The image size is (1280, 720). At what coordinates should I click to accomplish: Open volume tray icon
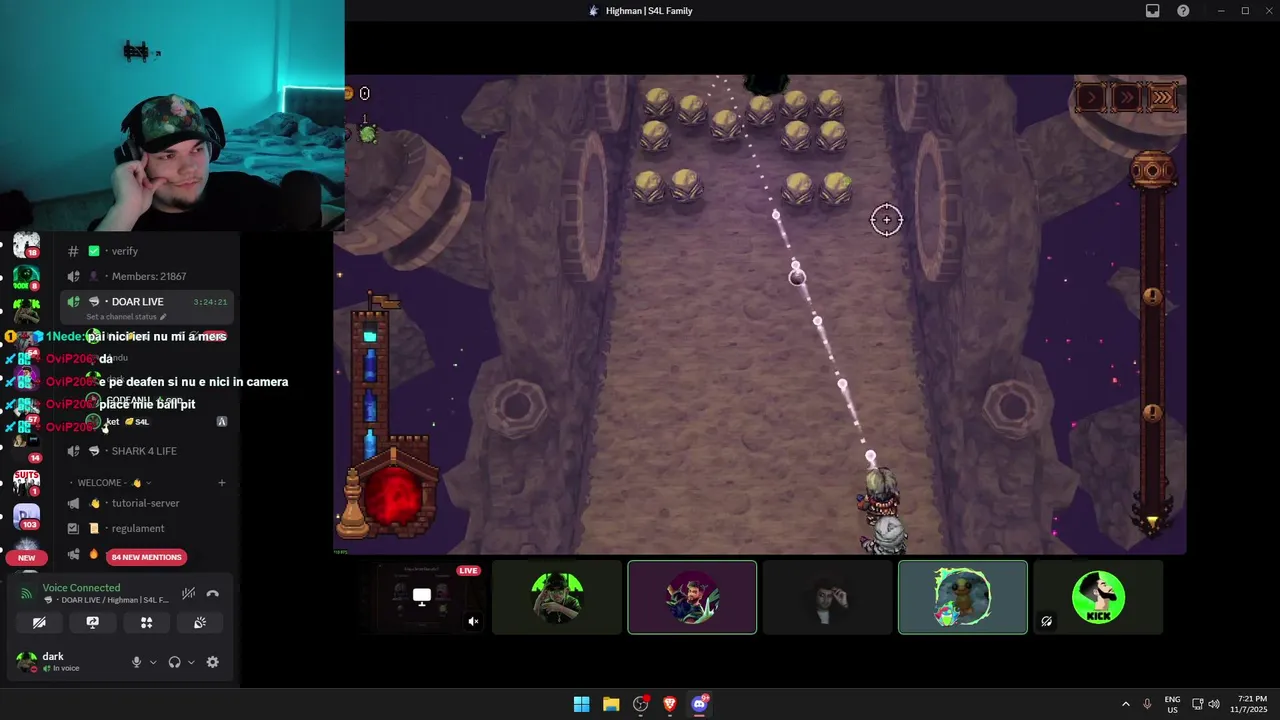(x=1214, y=704)
